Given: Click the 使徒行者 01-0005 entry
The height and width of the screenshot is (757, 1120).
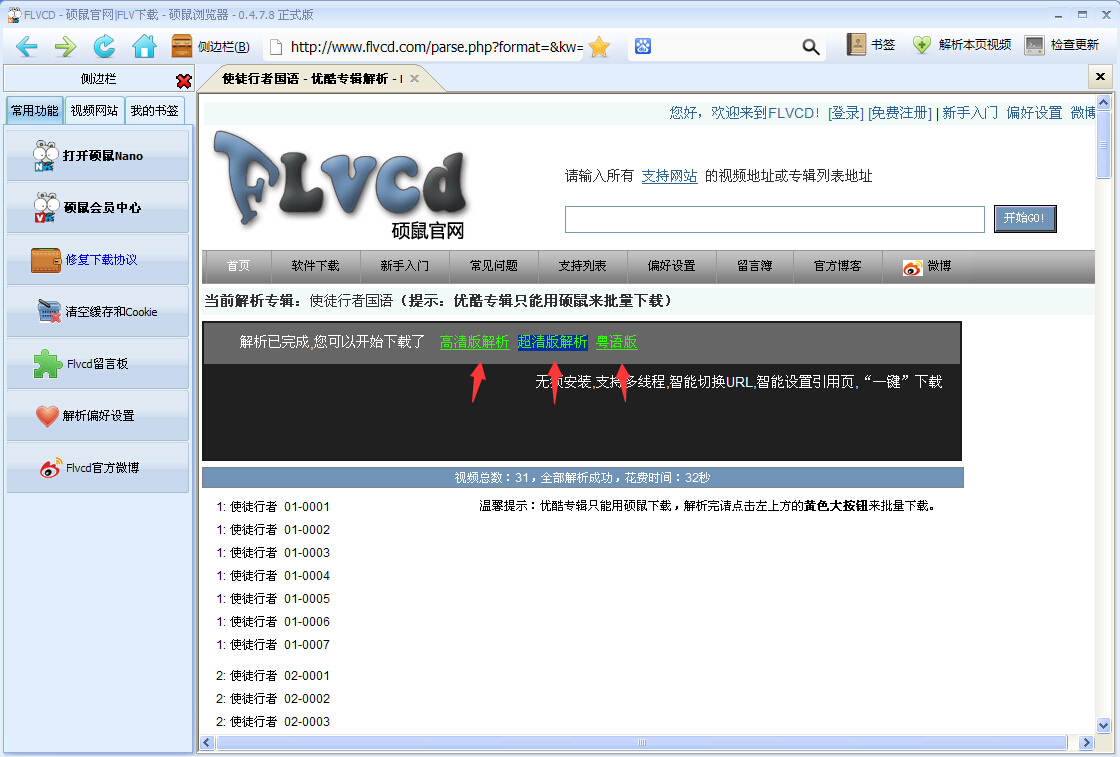Looking at the screenshot, I should coord(273,598).
